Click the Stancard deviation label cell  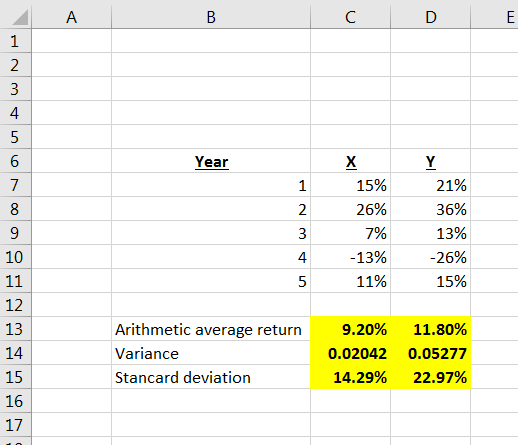[211, 377]
